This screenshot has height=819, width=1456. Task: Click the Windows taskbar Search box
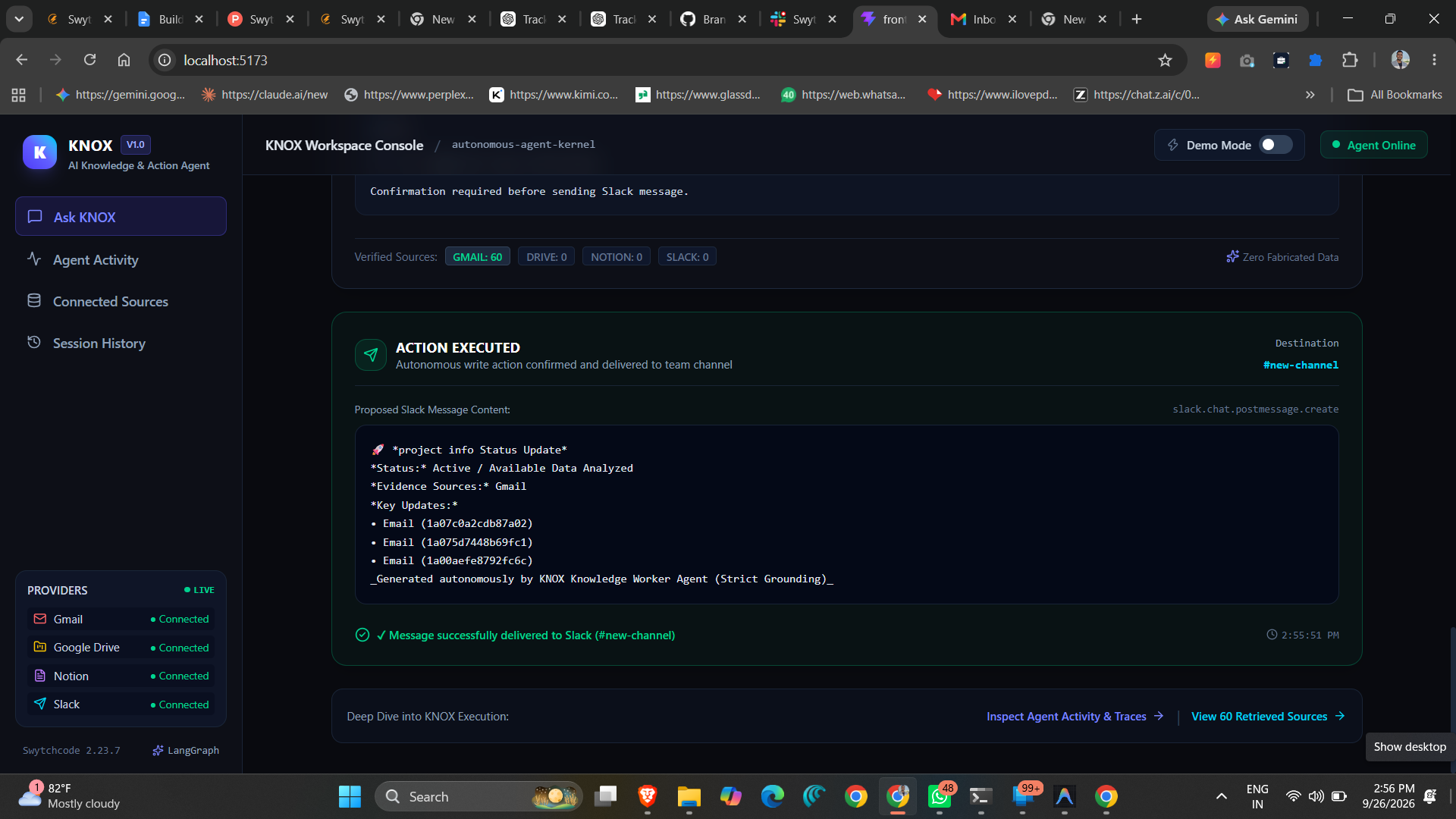pos(479,796)
